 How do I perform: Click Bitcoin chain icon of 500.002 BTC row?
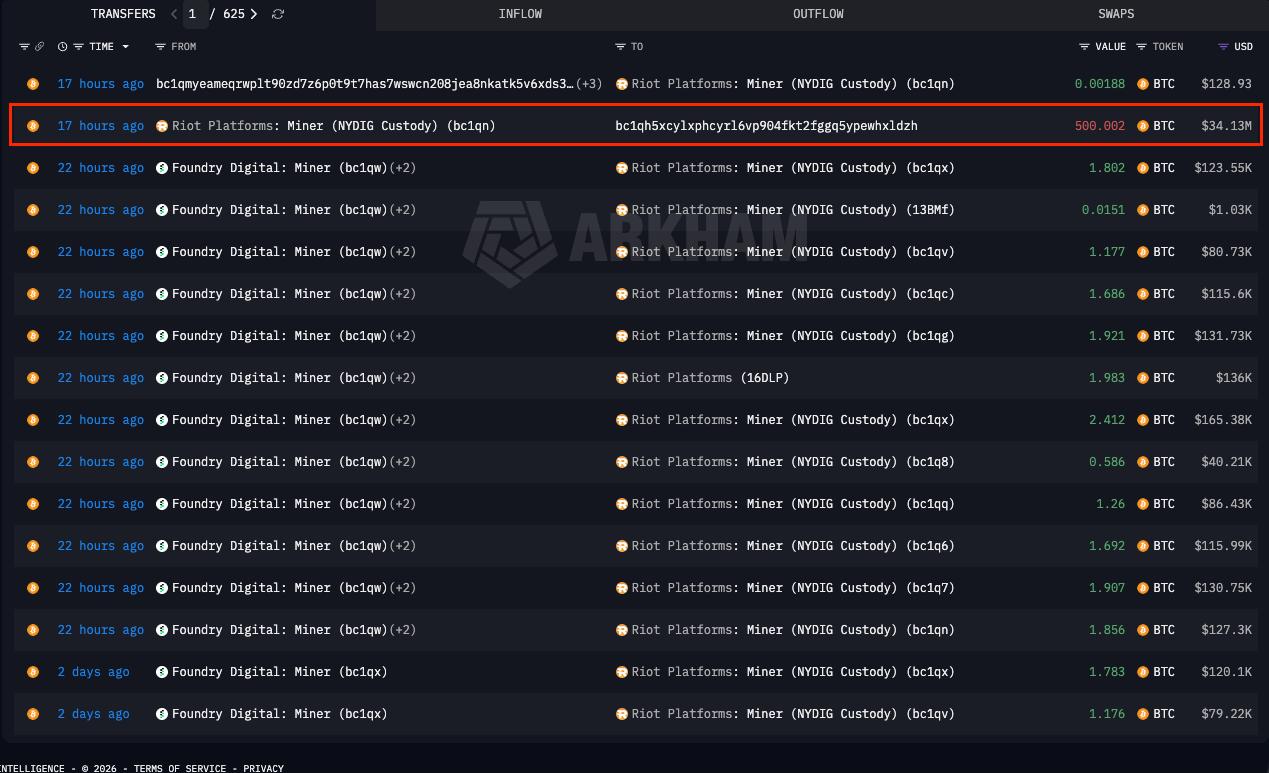point(33,126)
